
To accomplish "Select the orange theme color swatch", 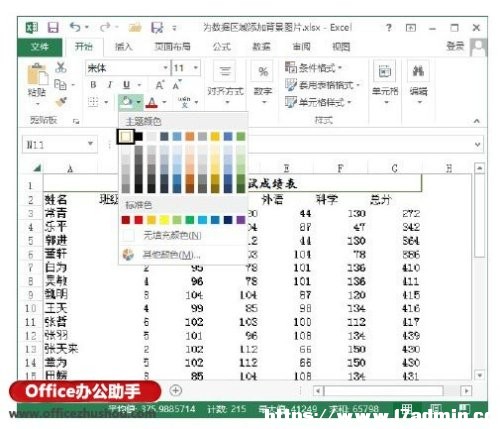I will tap(190, 136).
